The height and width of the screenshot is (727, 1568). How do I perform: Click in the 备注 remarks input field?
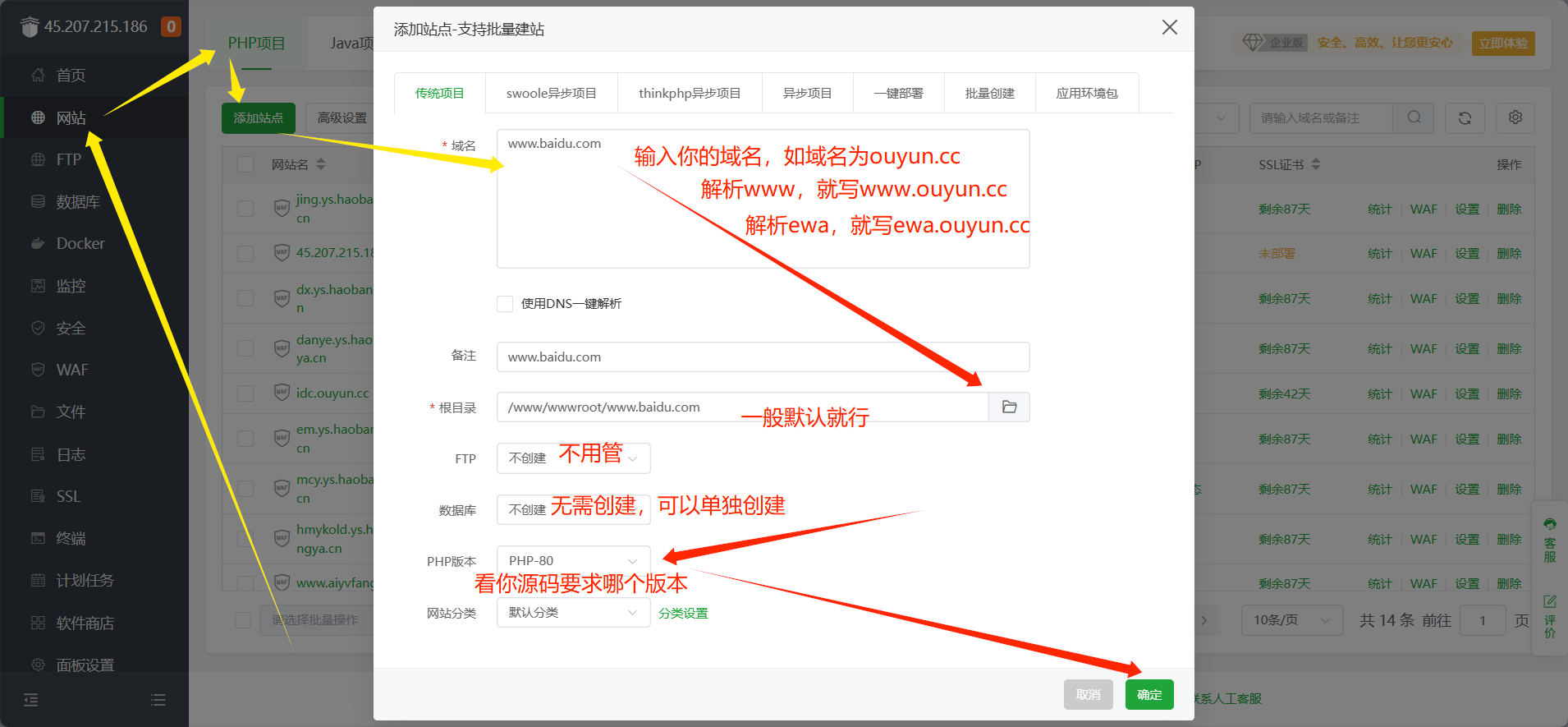point(763,357)
